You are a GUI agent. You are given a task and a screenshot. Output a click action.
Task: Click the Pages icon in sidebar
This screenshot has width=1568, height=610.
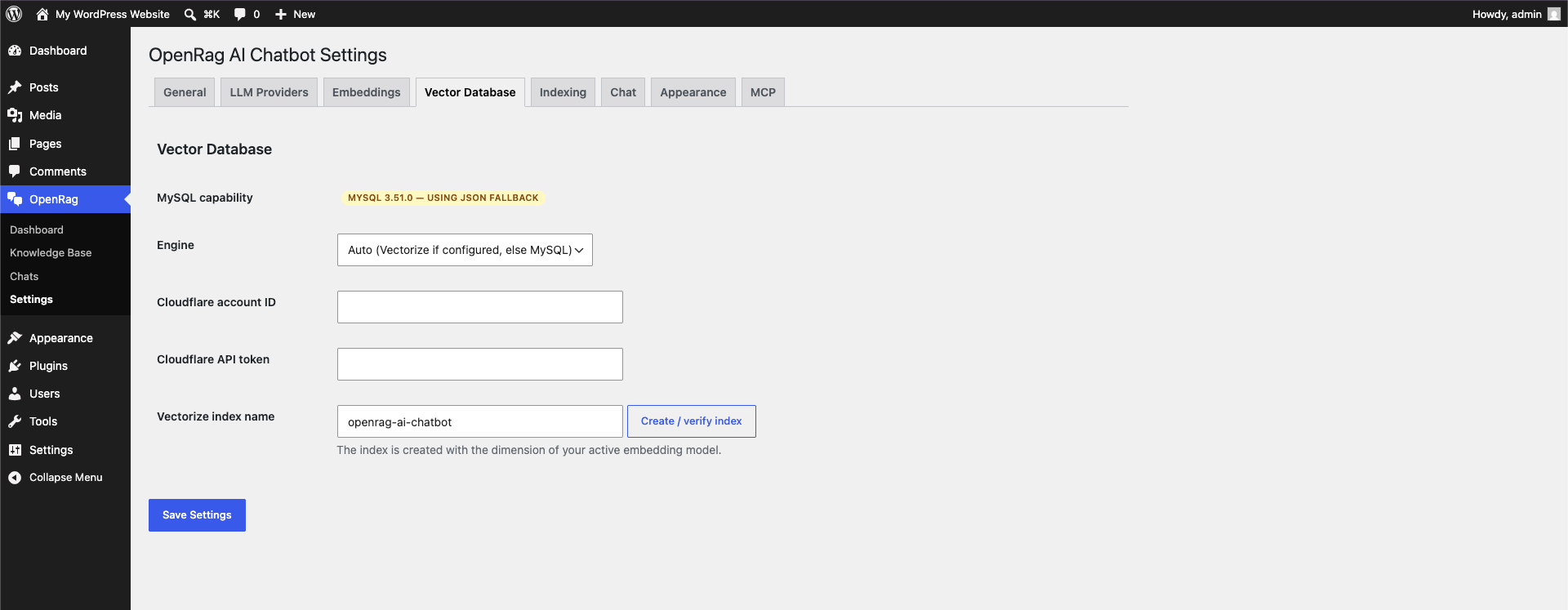click(x=15, y=144)
